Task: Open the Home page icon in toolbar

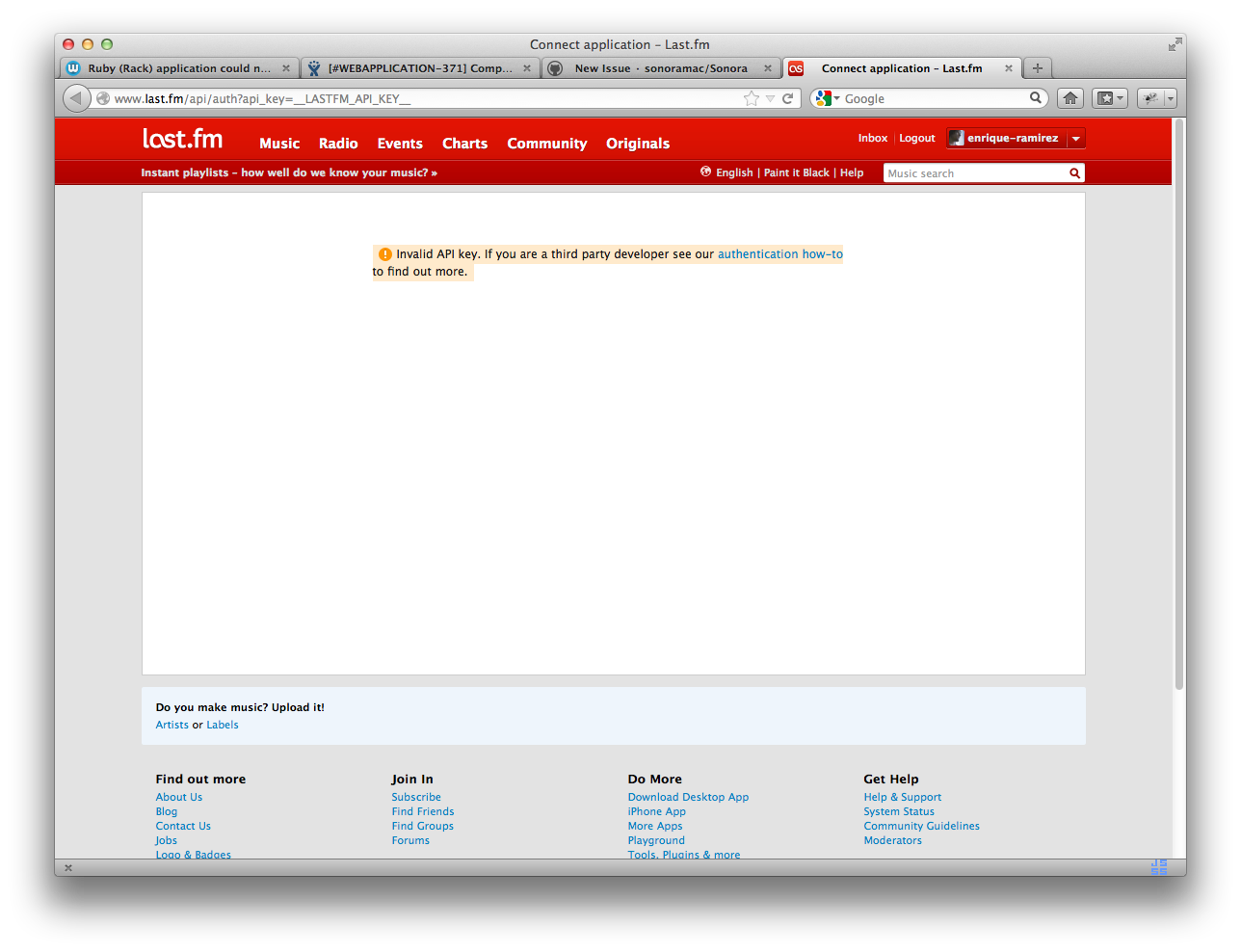Action: (x=1070, y=98)
